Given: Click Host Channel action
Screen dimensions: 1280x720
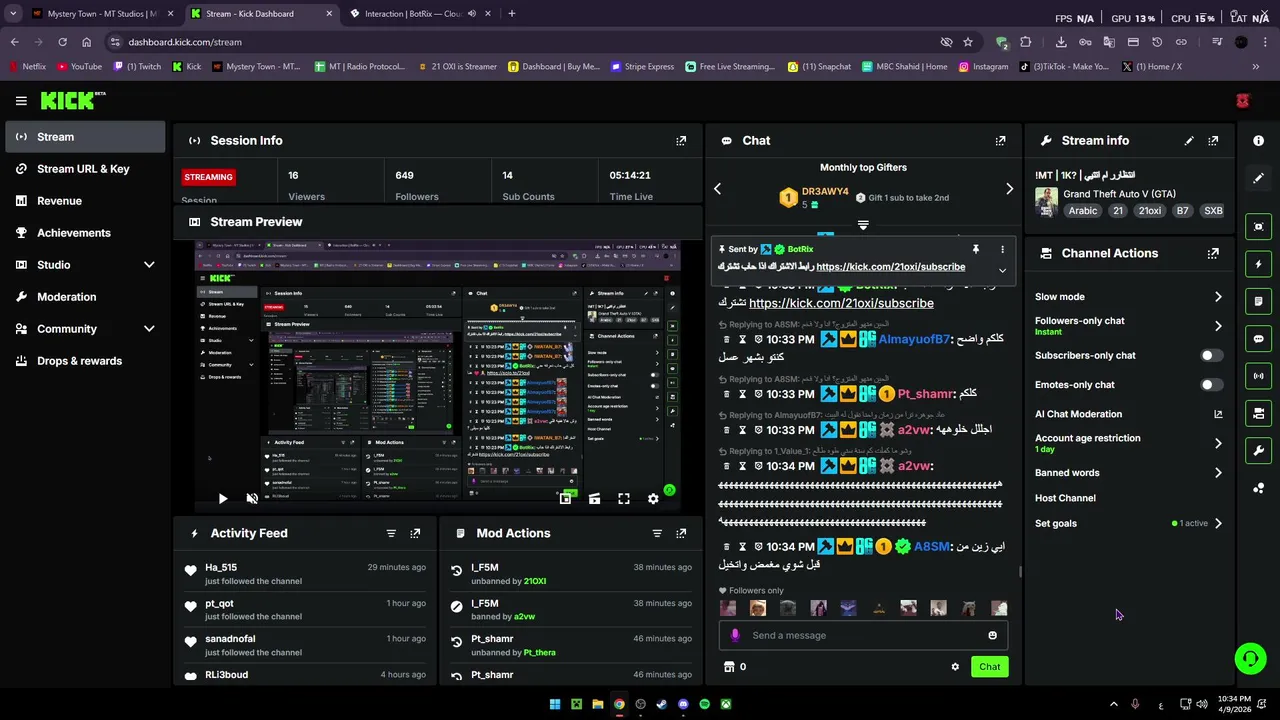Looking at the screenshot, I should click(x=1065, y=498).
